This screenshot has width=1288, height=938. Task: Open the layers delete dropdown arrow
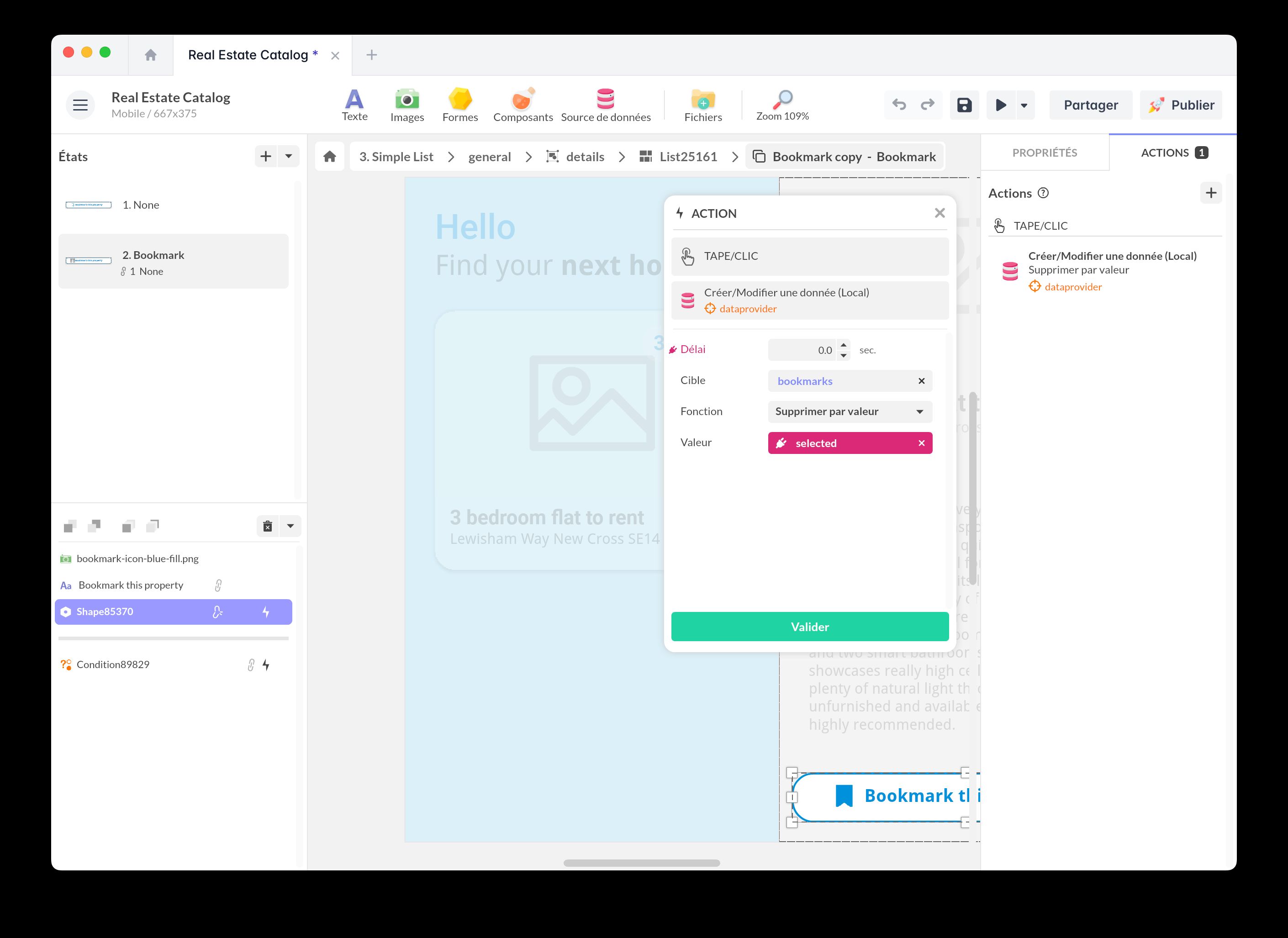point(290,527)
